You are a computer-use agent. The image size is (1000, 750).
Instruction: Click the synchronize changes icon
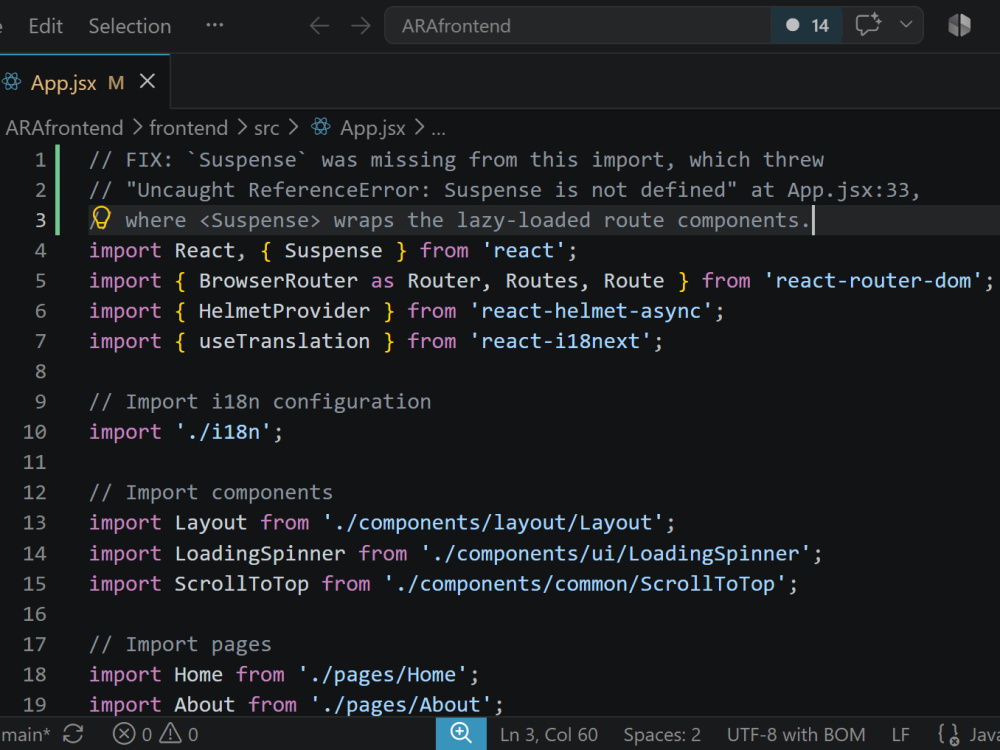[x=73, y=734]
